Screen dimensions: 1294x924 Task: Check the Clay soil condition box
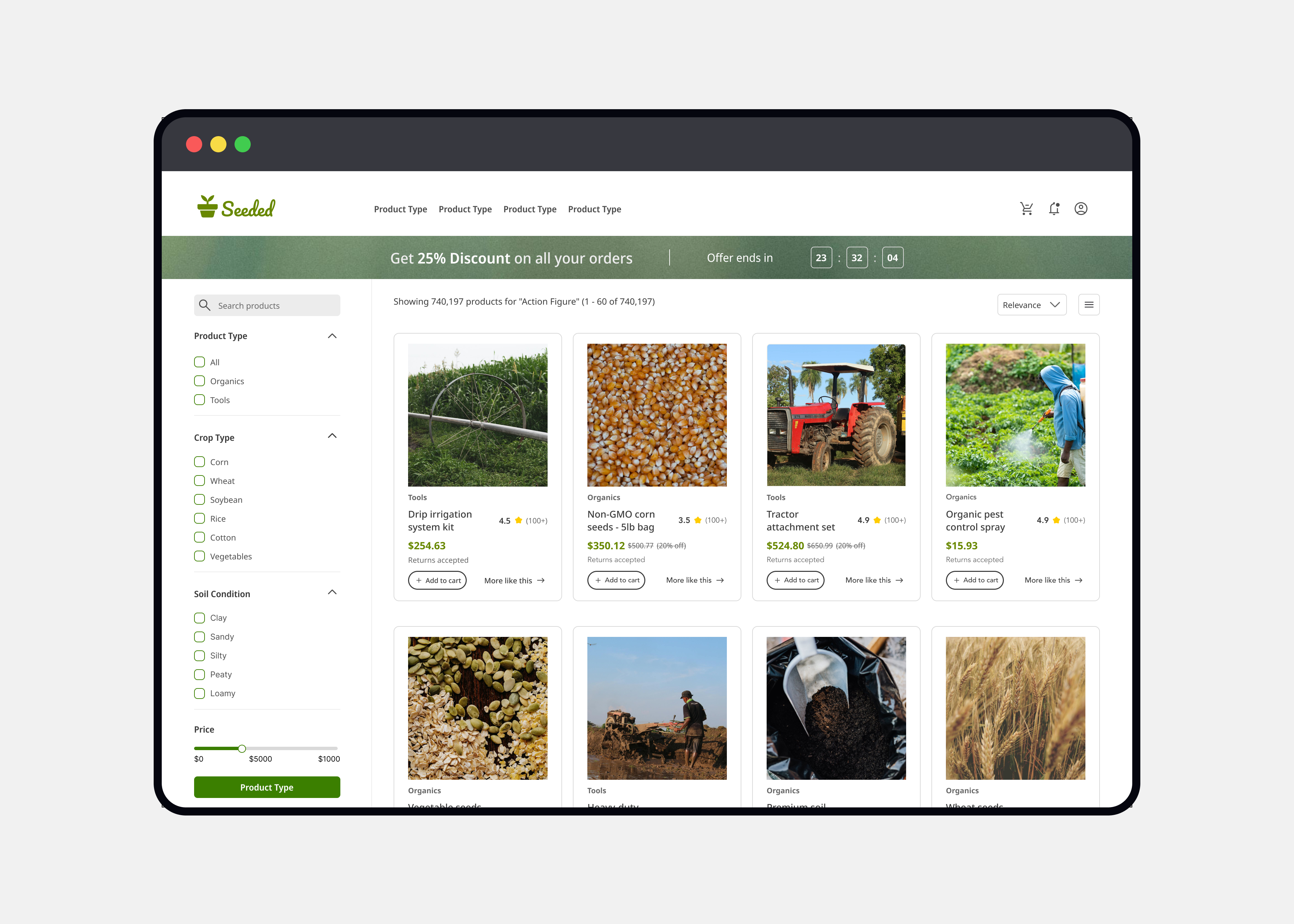(x=199, y=617)
